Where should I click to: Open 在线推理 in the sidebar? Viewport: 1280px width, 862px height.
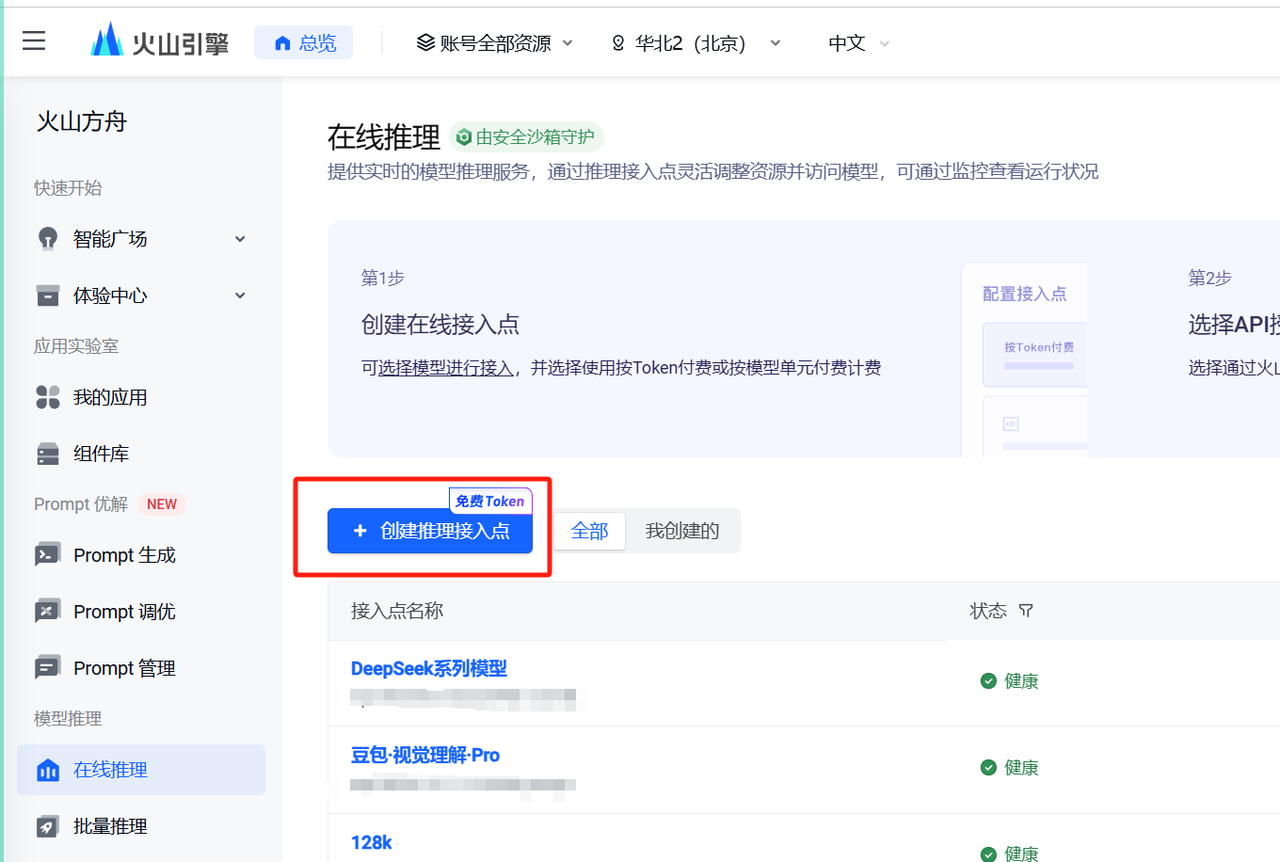click(x=140, y=770)
